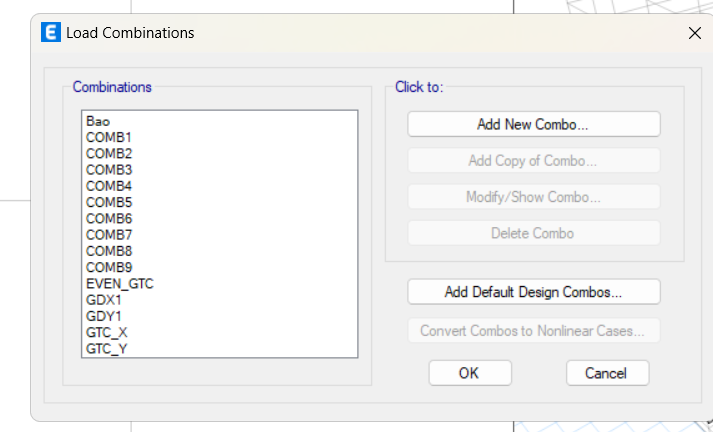Screen dimensions: 713x432
Task: Confirm with the OK button
Action: pyautogui.click(x=470, y=373)
